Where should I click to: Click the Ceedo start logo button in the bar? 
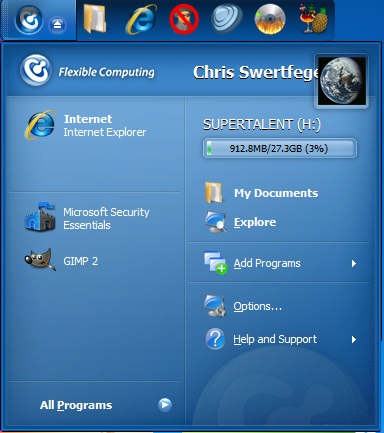click(29, 20)
